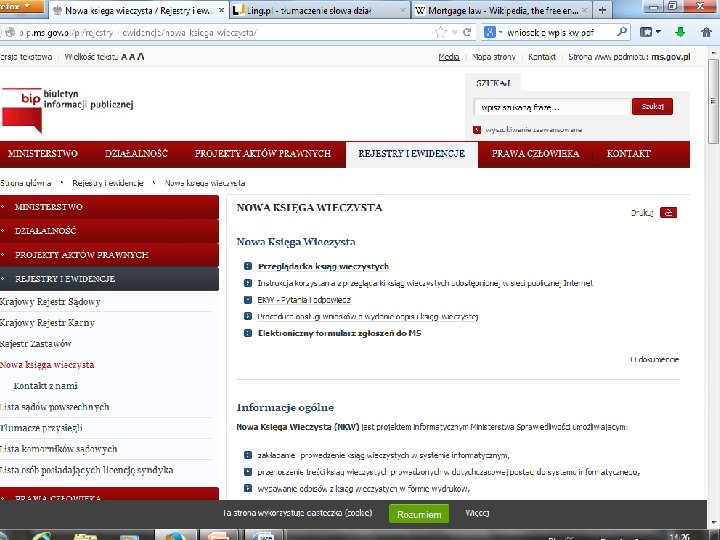Screen dimensions: 720x540
Task: Click the green Rozumiem cookie button
Action: 419,514
